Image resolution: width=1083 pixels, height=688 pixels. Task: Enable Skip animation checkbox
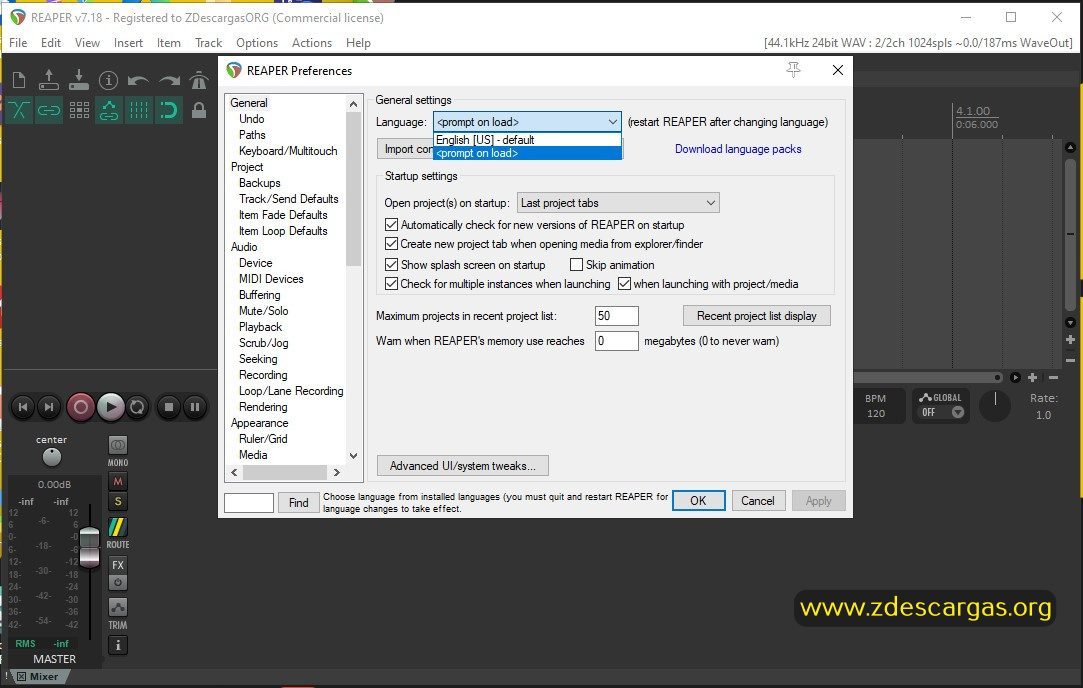pyautogui.click(x=576, y=265)
